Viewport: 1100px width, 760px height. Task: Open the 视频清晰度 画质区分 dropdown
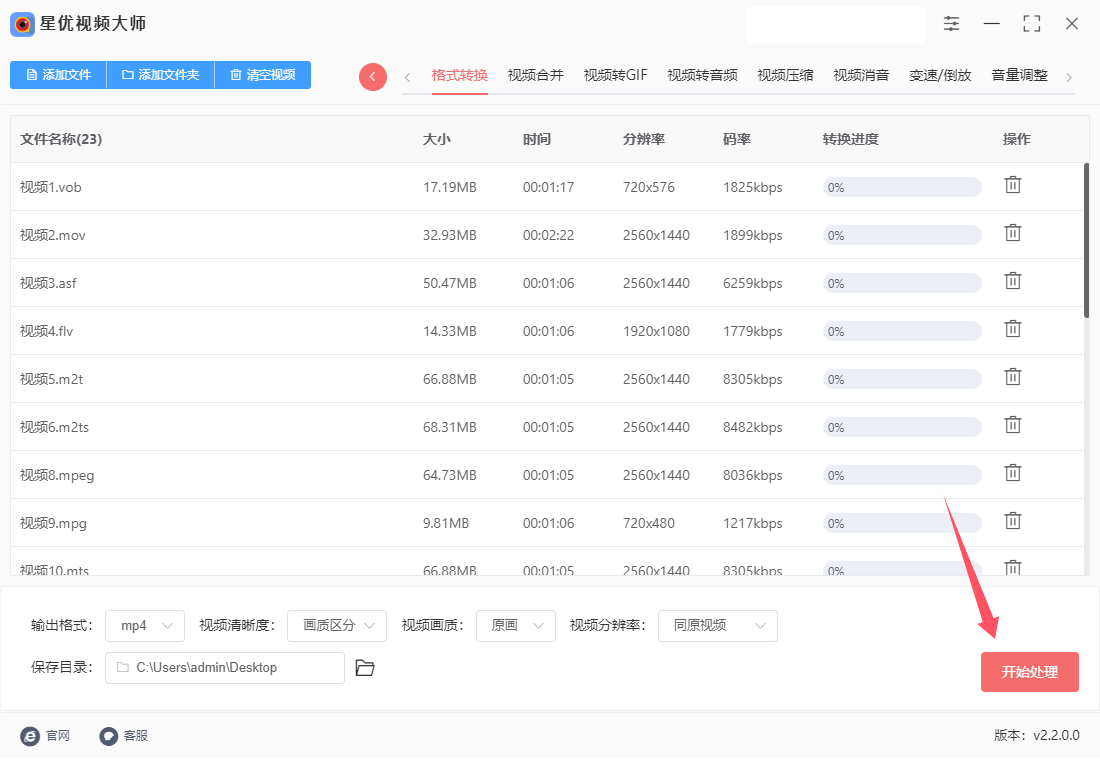coord(337,626)
